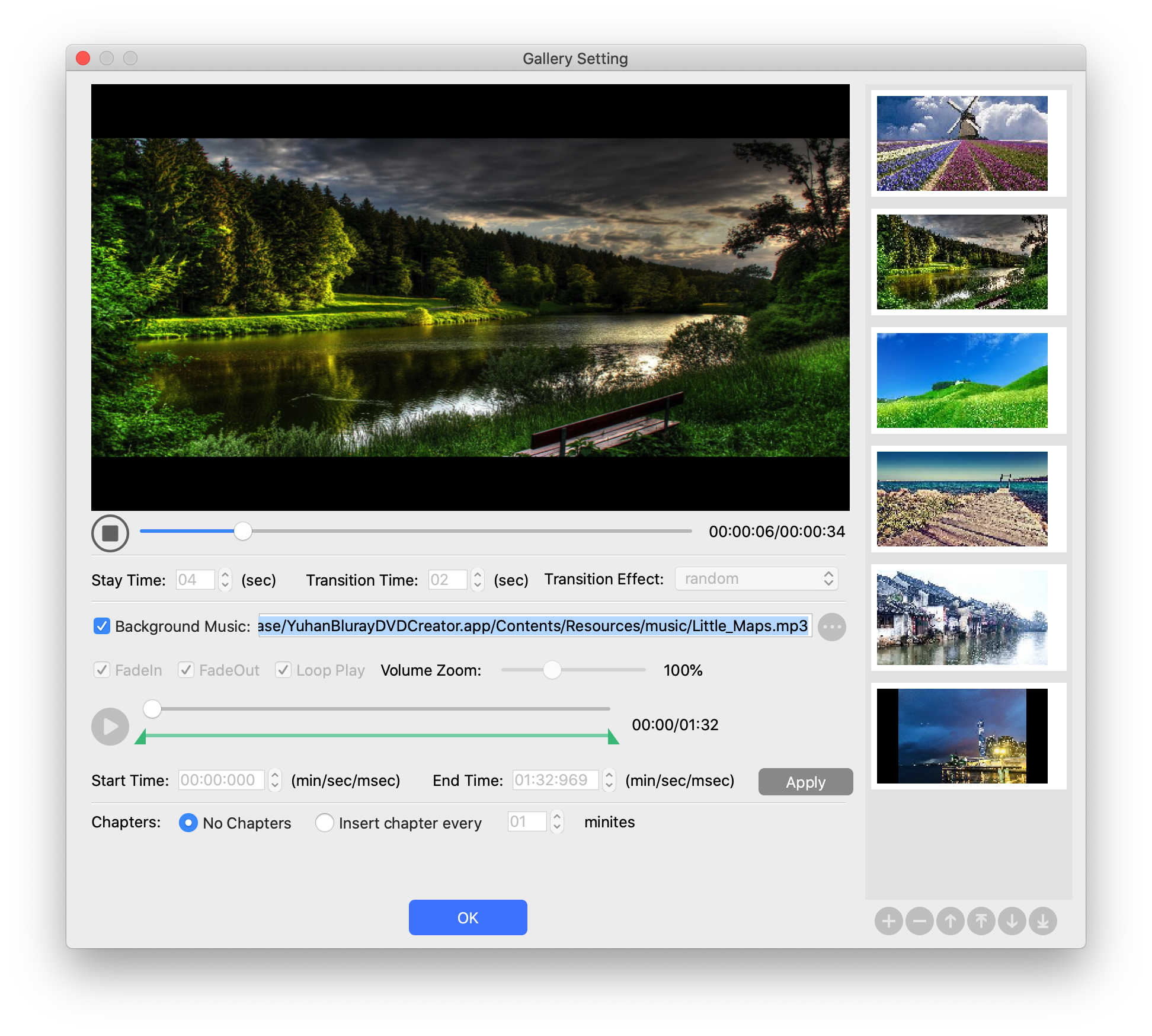Toggle the FadeOut checkbox

click(186, 670)
